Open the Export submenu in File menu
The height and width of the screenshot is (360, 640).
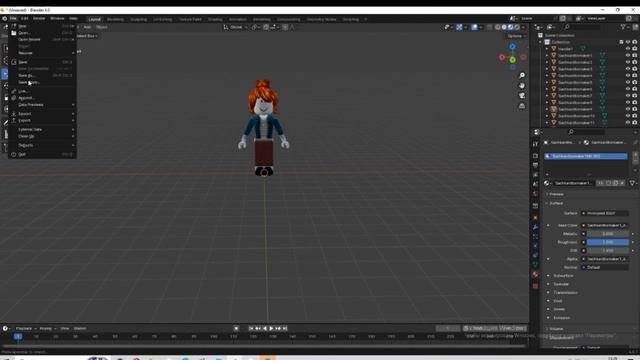[42, 121]
